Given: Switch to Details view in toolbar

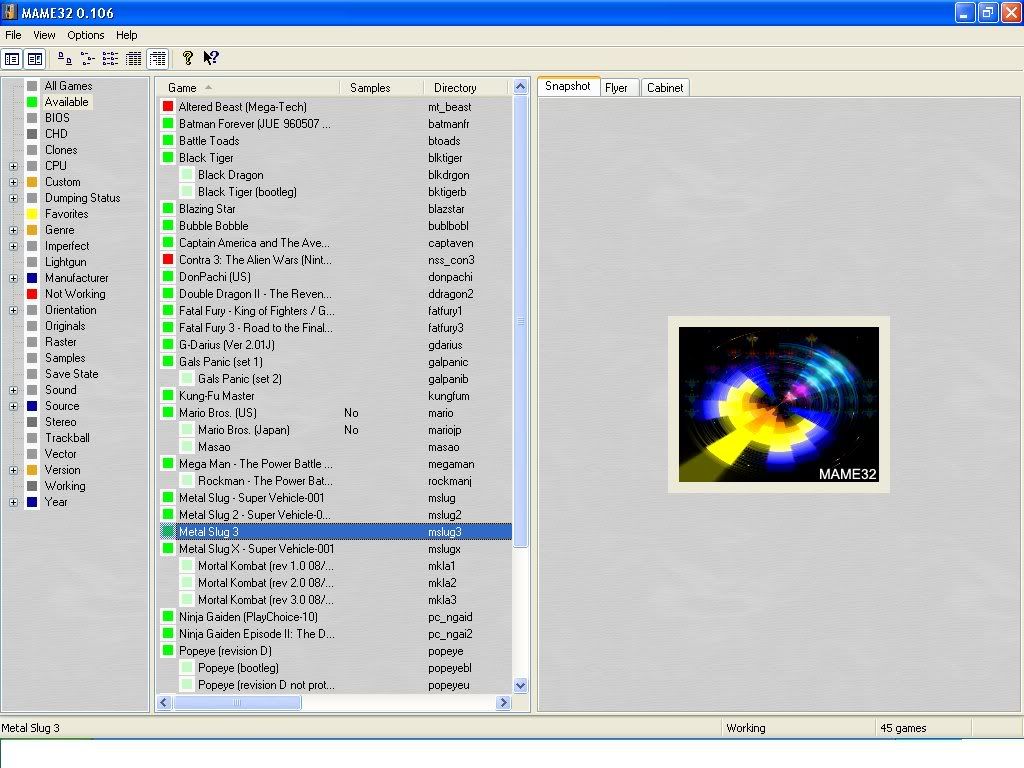Looking at the screenshot, I should [134, 59].
